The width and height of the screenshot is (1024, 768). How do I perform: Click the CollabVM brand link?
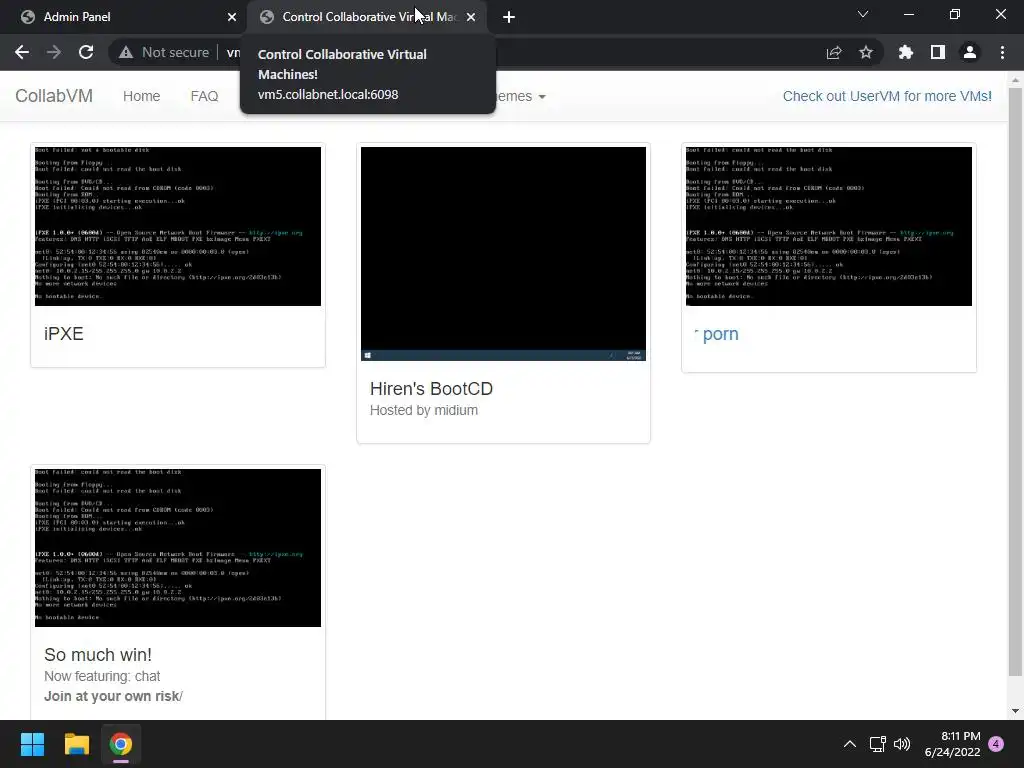tap(54, 96)
